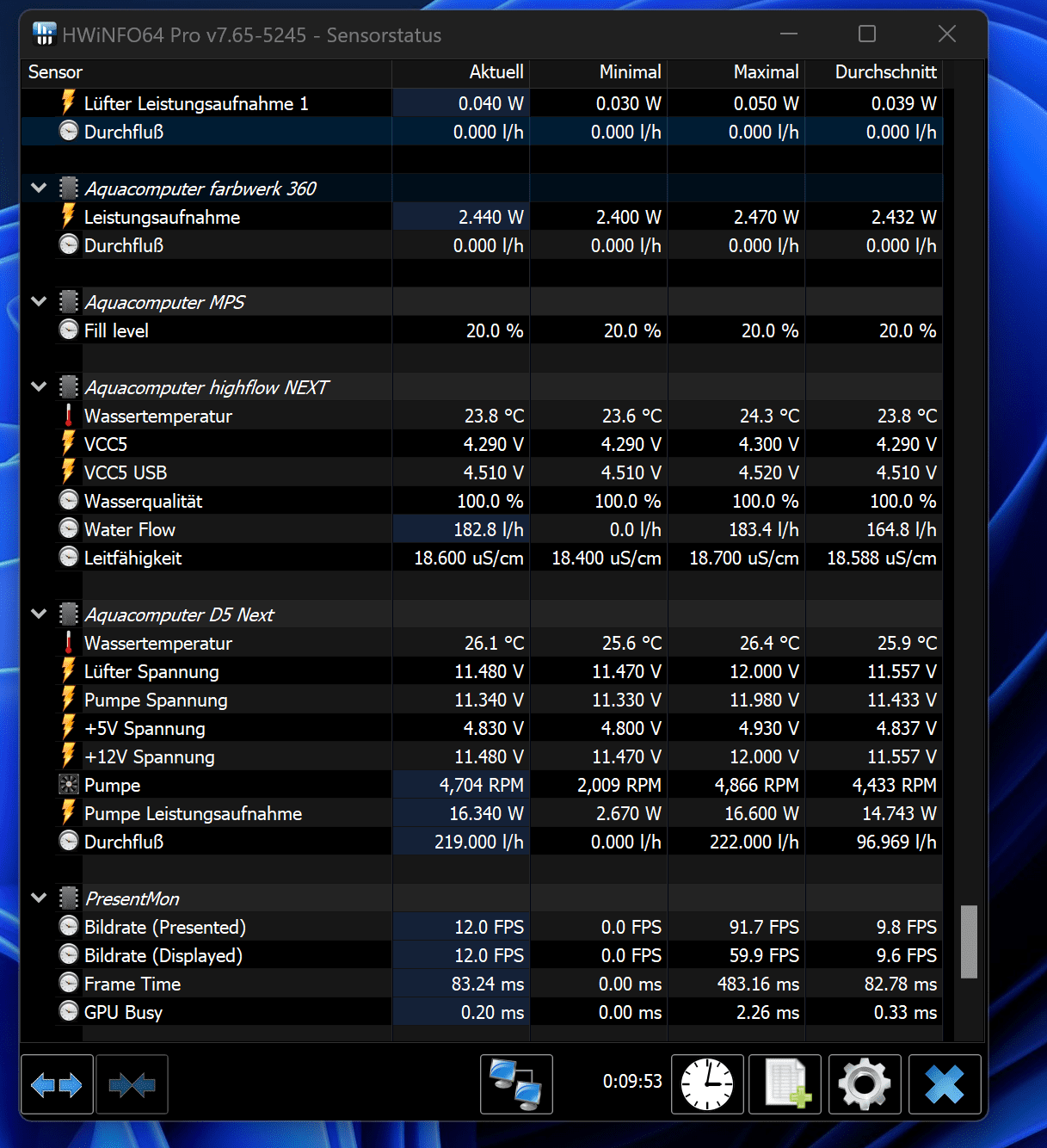Click the lightning icon beside Lüfter Leistungsaufnahme 1
The height and width of the screenshot is (1148, 1047).
[x=69, y=102]
